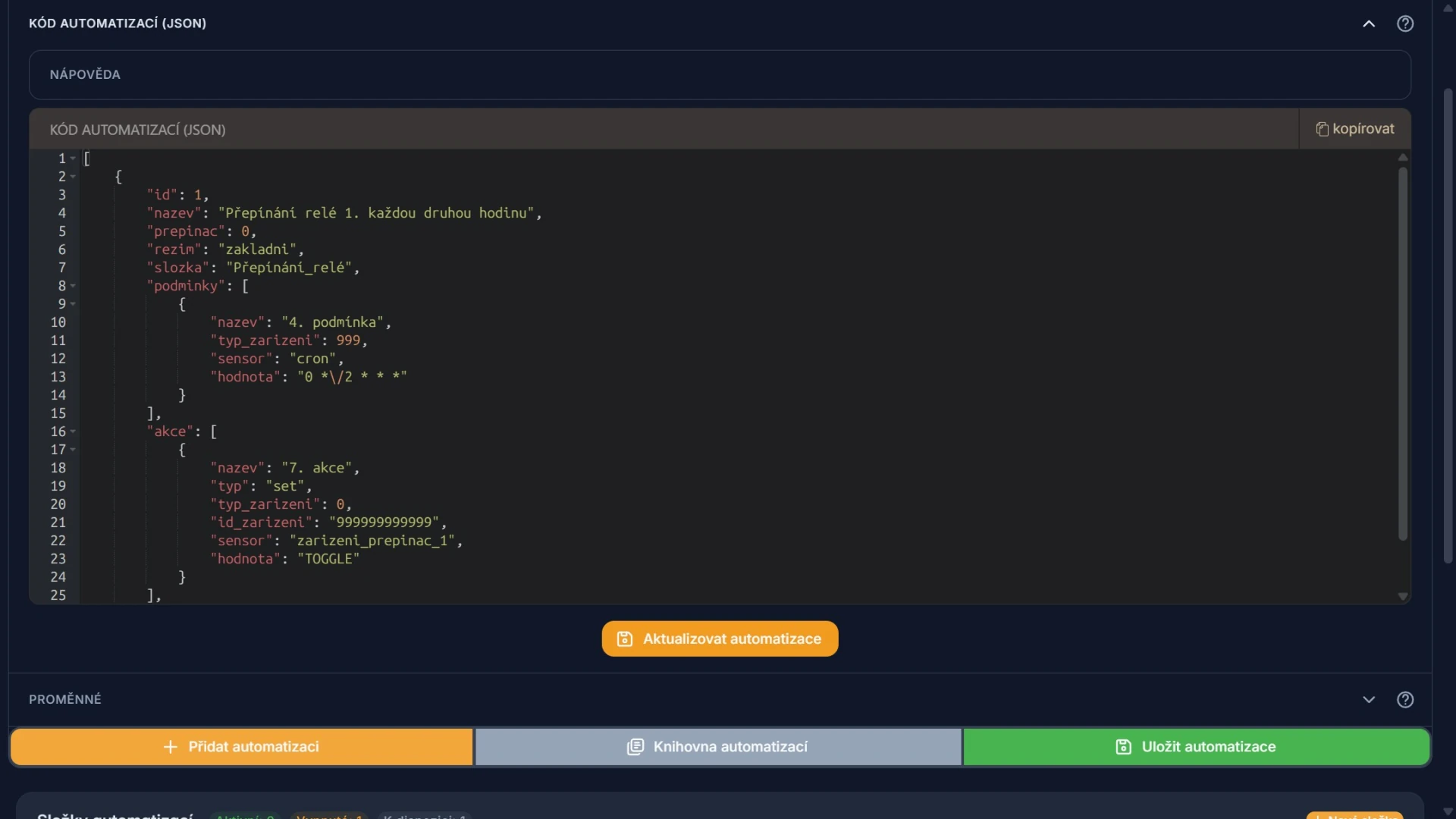Click the "4. podmínka" value on line 10
1456x819 pixels.
333,322
